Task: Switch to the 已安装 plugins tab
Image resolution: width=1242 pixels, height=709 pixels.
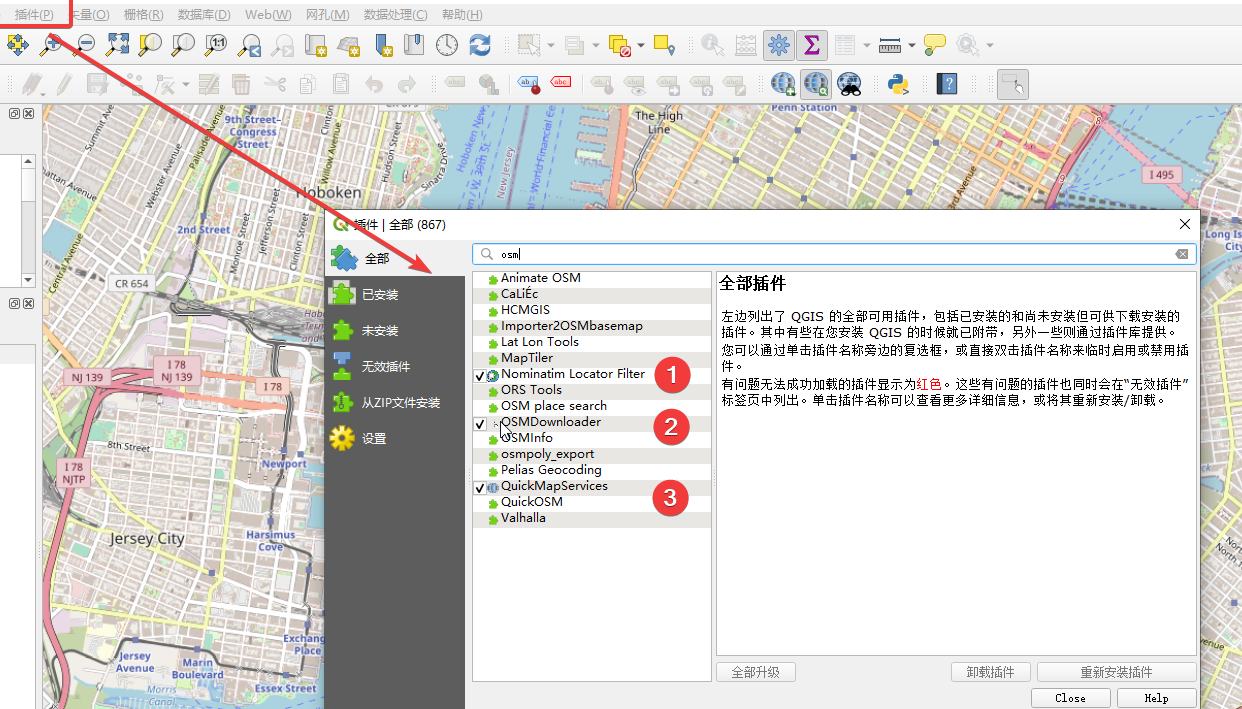Action: tap(395, 294)
